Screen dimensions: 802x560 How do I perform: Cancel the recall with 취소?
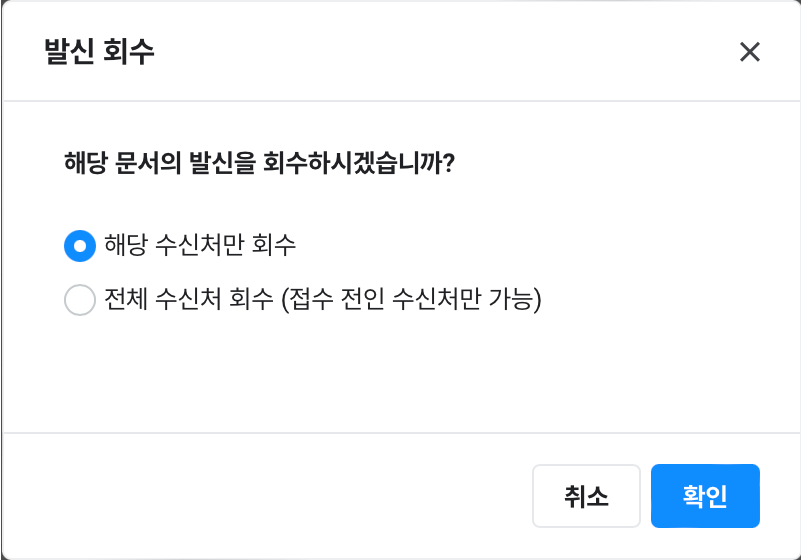tap(586, 496)
